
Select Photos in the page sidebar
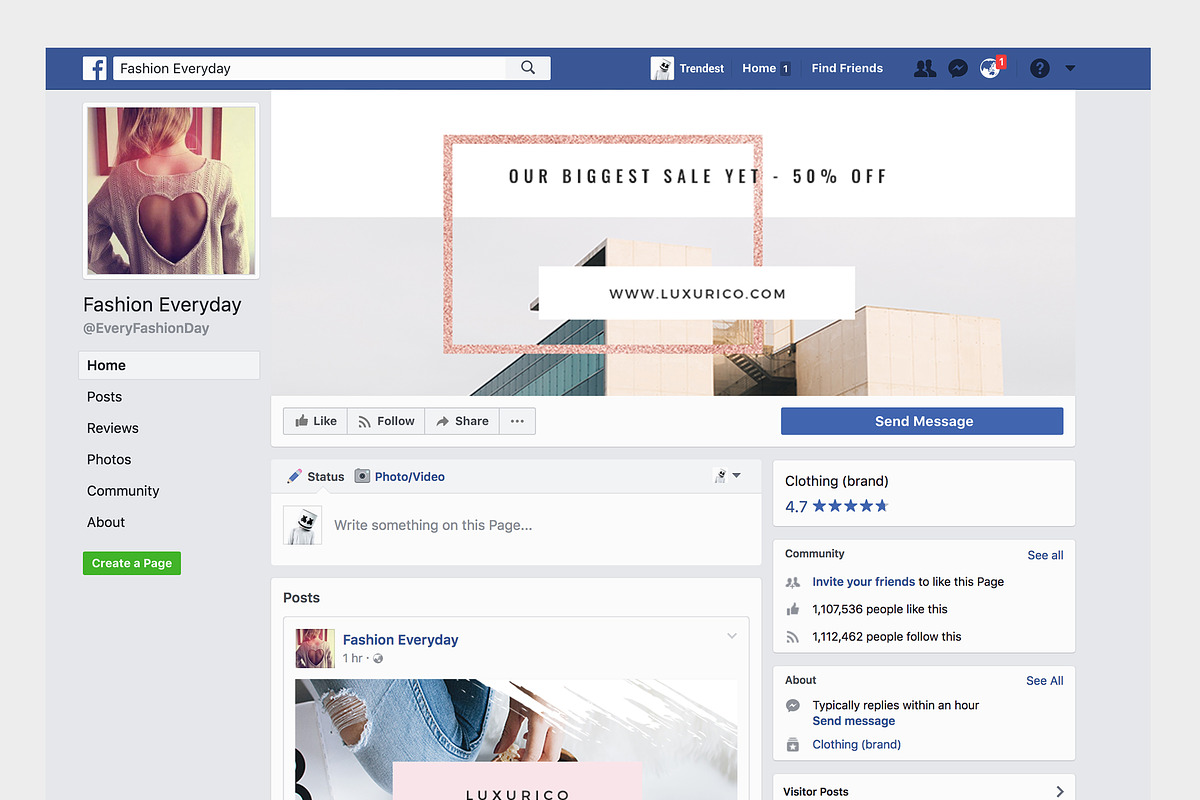109,459
